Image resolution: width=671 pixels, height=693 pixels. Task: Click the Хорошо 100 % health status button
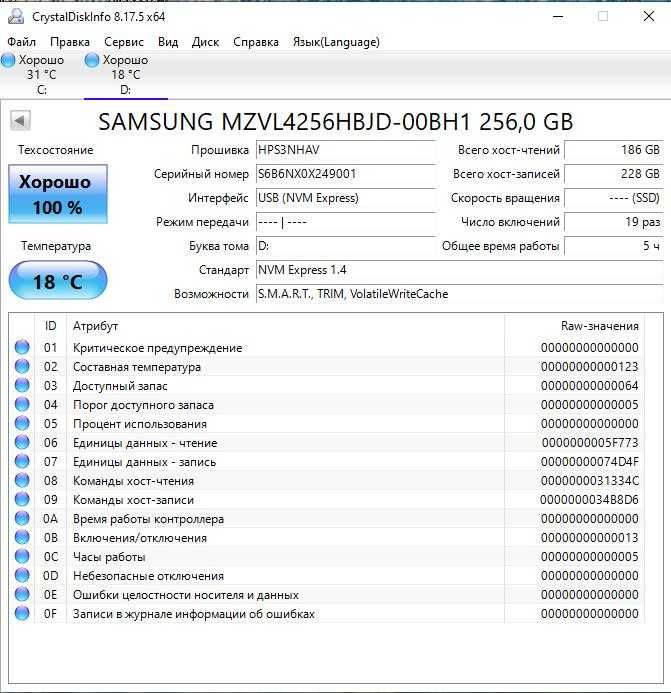pyautogui.click(x=57, y=194)
